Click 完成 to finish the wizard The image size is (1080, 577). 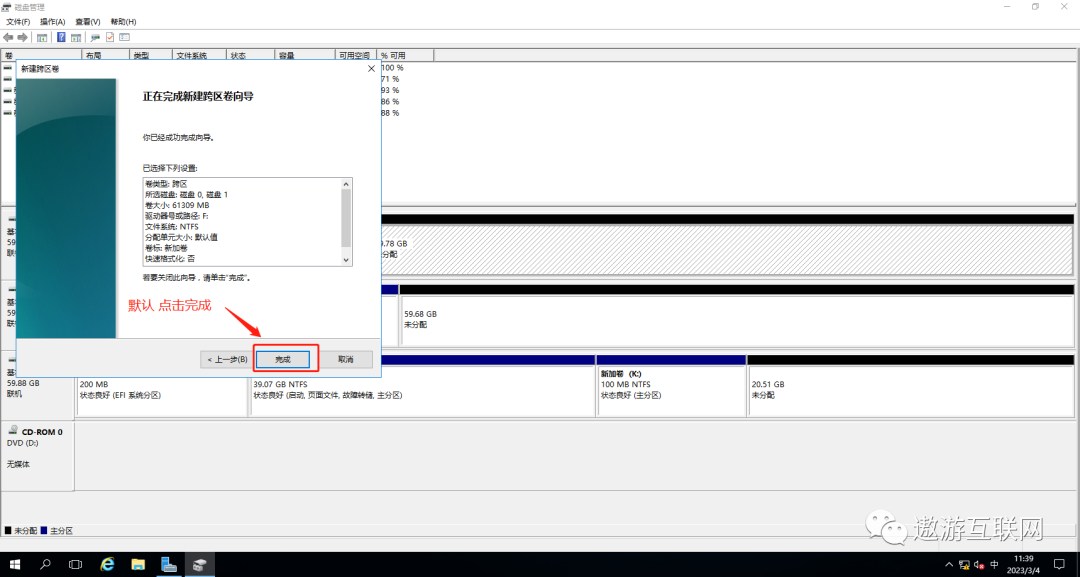coord(283,359)
